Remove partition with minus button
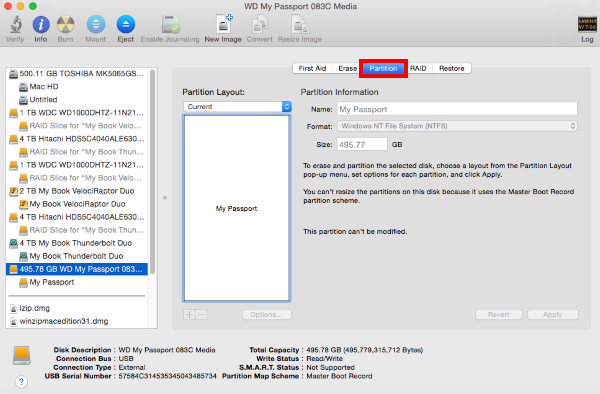This screenshot has height=394, width=600. tap(201, 315)
